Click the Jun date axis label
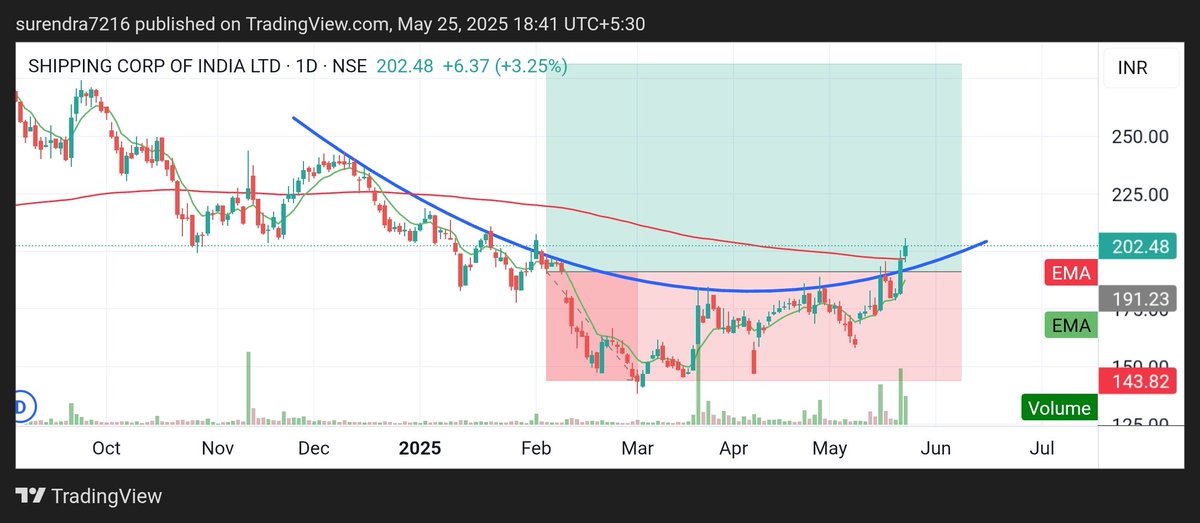This screenshot has width=1200, height=523. (935, 448)
